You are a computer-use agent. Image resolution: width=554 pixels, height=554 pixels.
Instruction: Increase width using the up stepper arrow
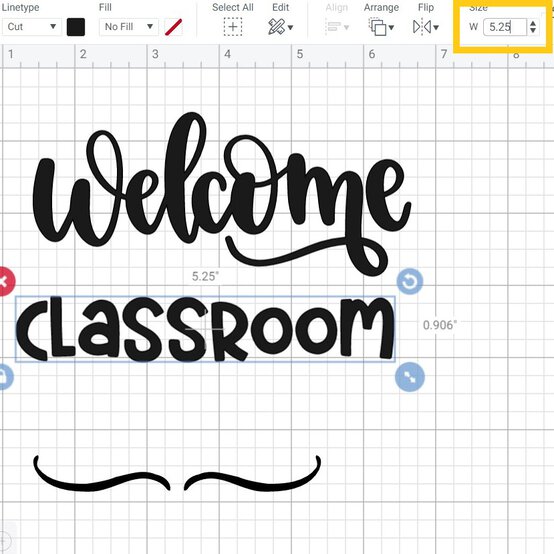pos(533,23)
